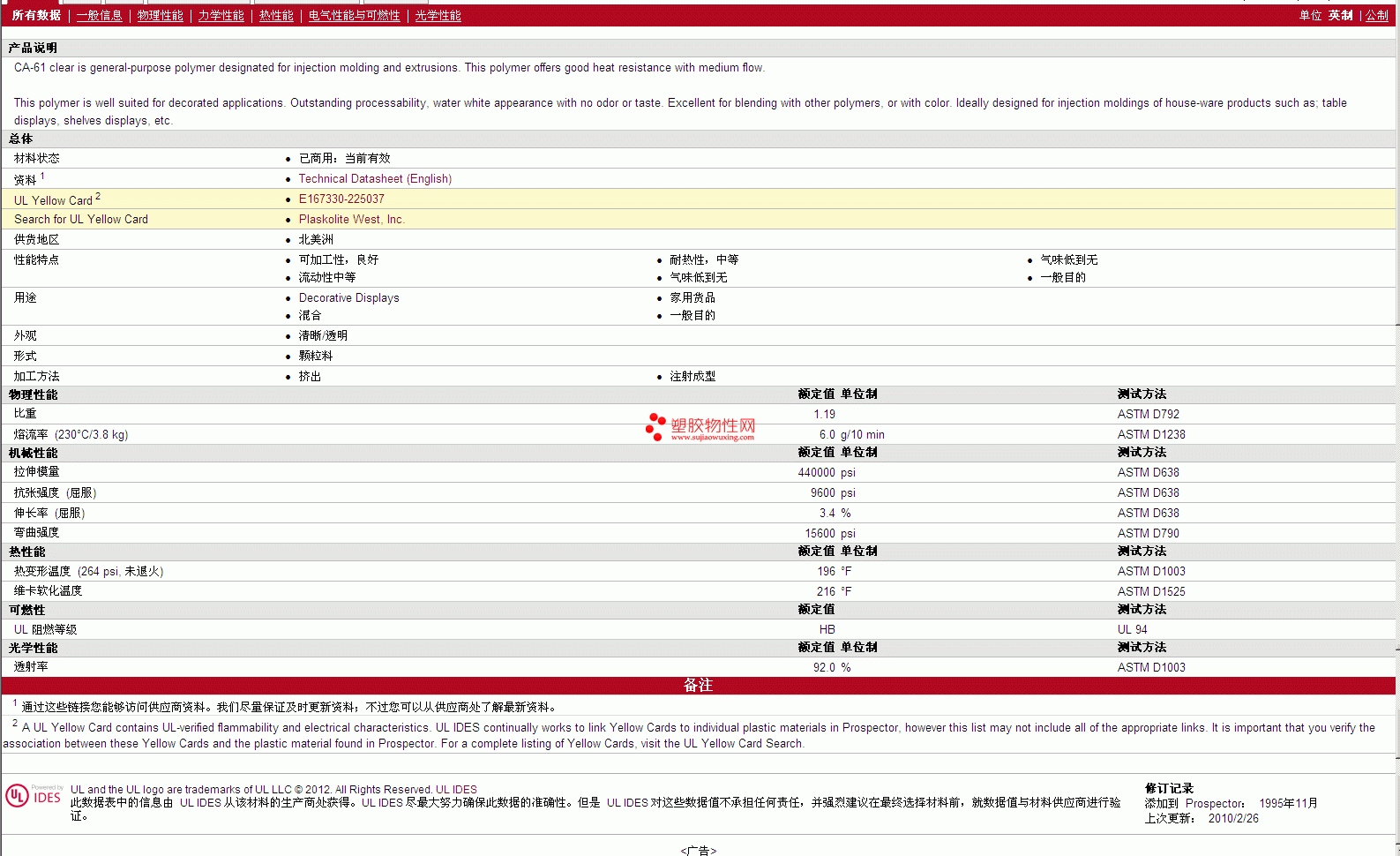
Task: Select the UL flame rating HB
Action: (827, 630)
